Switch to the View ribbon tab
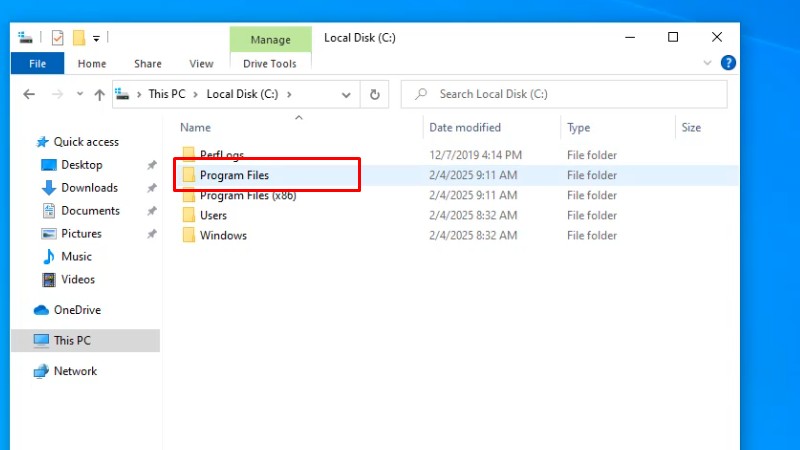This screenshot has width=800, height=450. (x=201, y=63)
